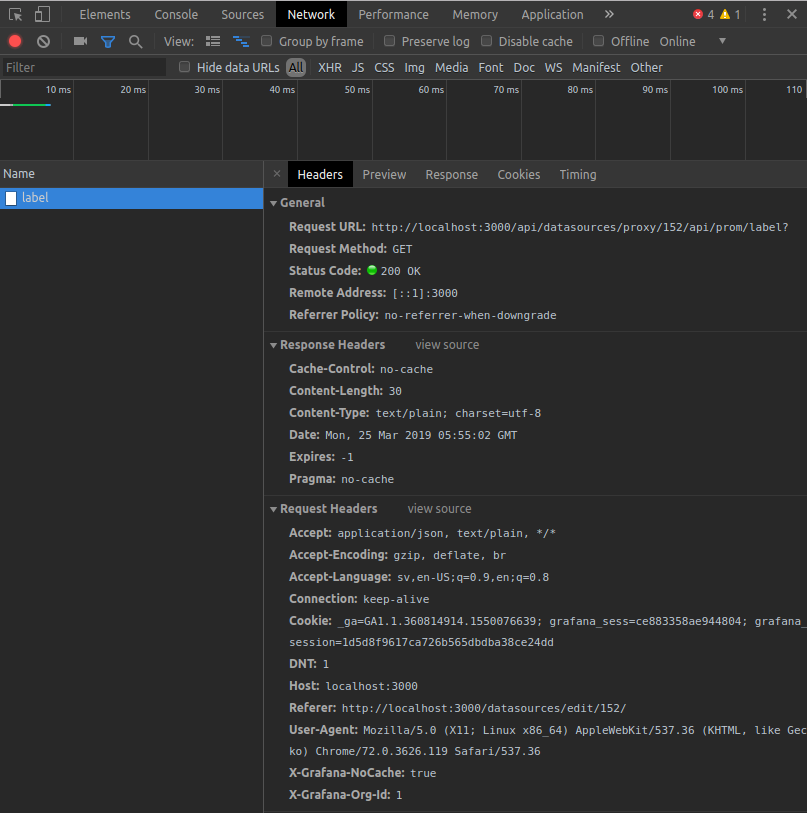Open the network filter bar funnel icon
Screen dimensions: 807x813
point(107,41)
